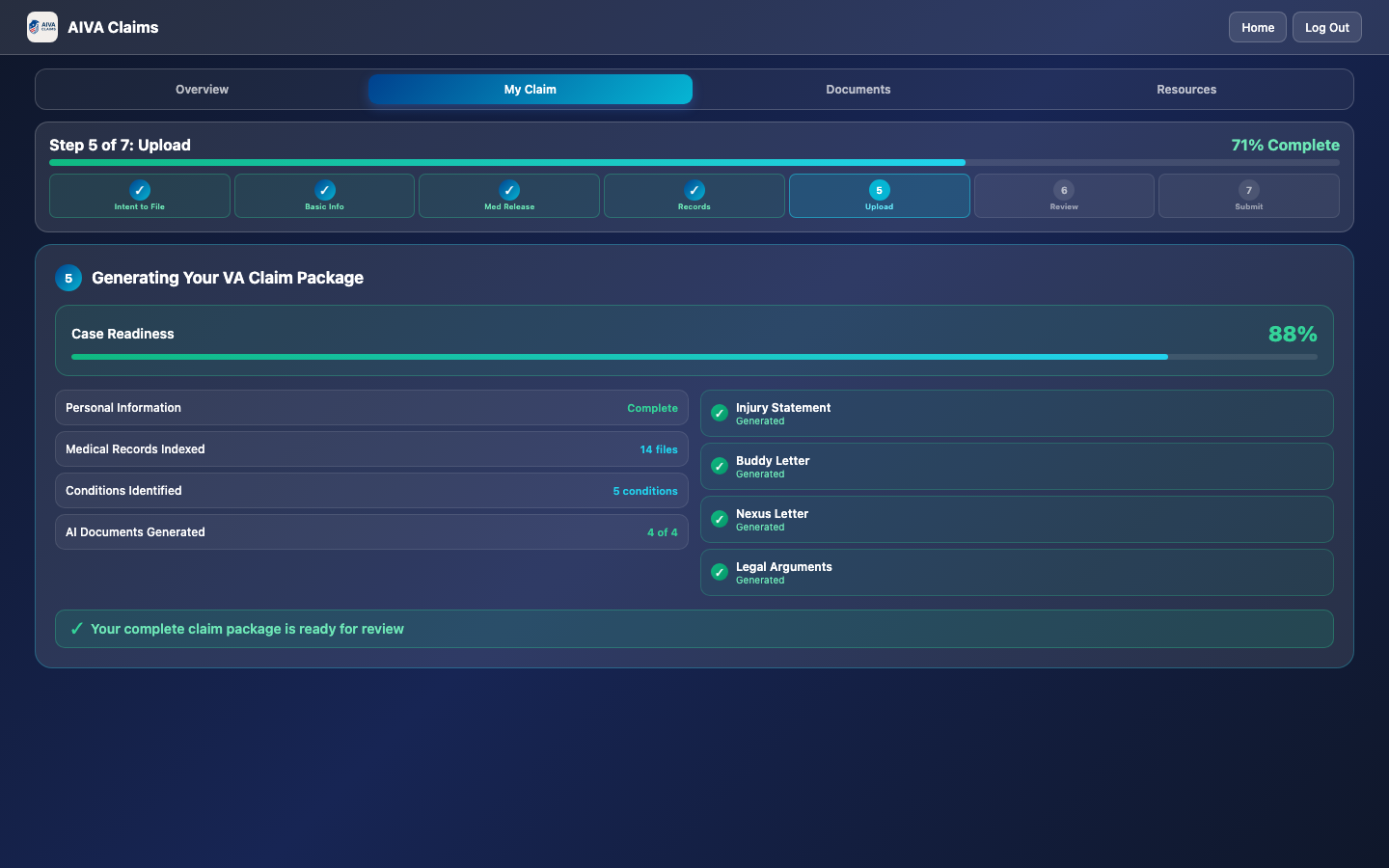Go to the Intent to File step
Screen dimensions: 1389x868
point(140,196)
